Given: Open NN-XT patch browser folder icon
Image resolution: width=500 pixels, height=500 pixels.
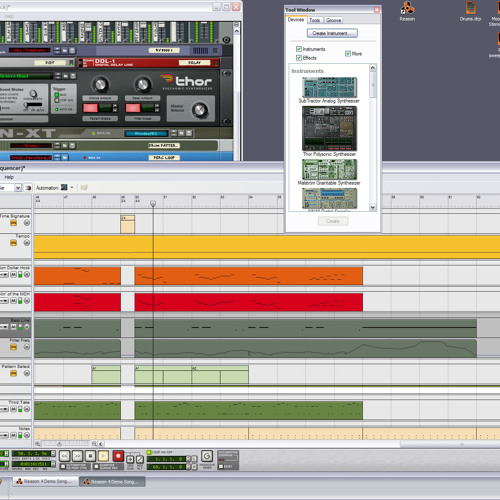Looking at the screenshot, I should tap(181, 133).
